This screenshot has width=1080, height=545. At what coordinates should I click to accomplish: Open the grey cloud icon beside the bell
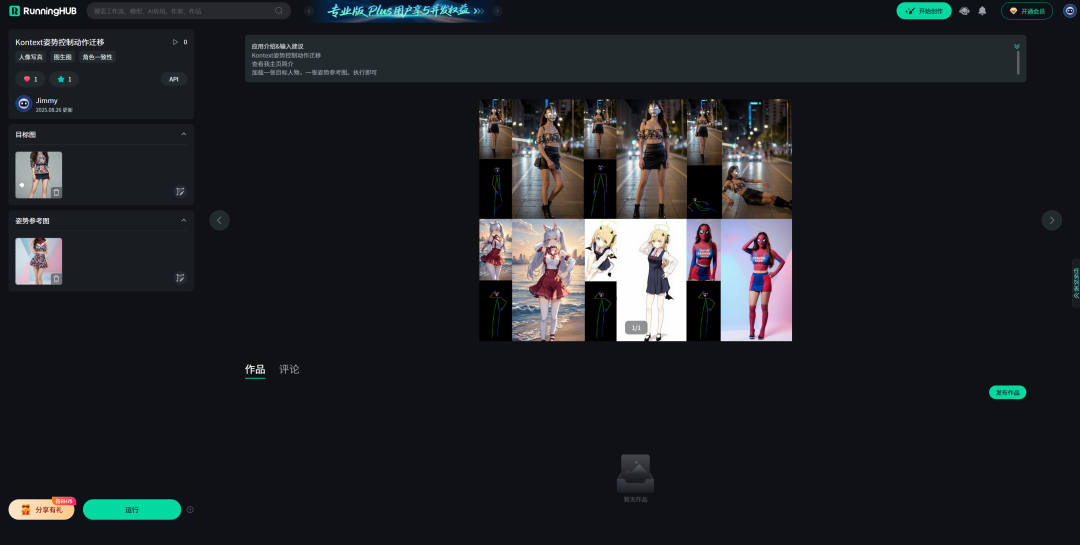click(964, 11)
